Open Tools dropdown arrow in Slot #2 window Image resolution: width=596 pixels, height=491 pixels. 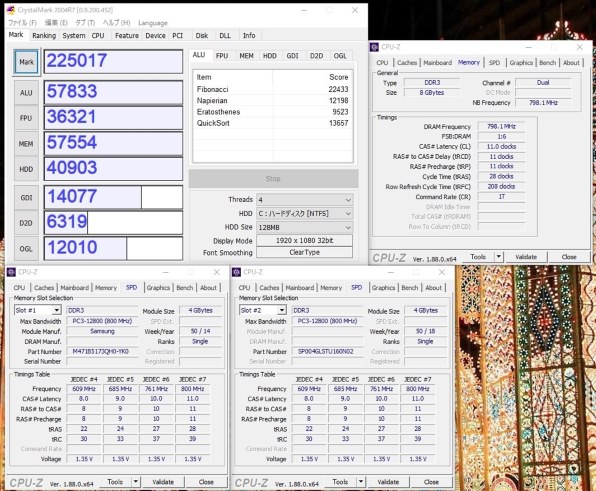pyautogui.click(x=361, y=482)
